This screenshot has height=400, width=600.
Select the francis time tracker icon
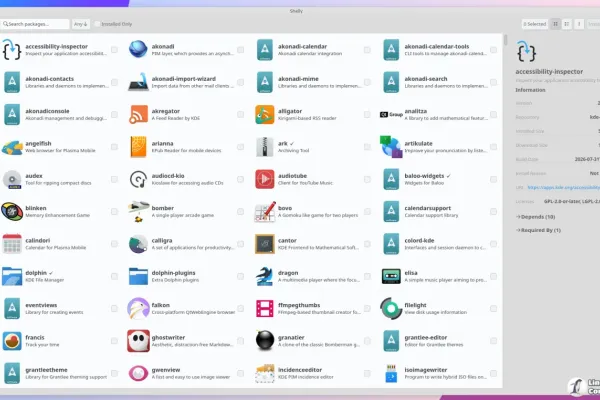(12, 341)
